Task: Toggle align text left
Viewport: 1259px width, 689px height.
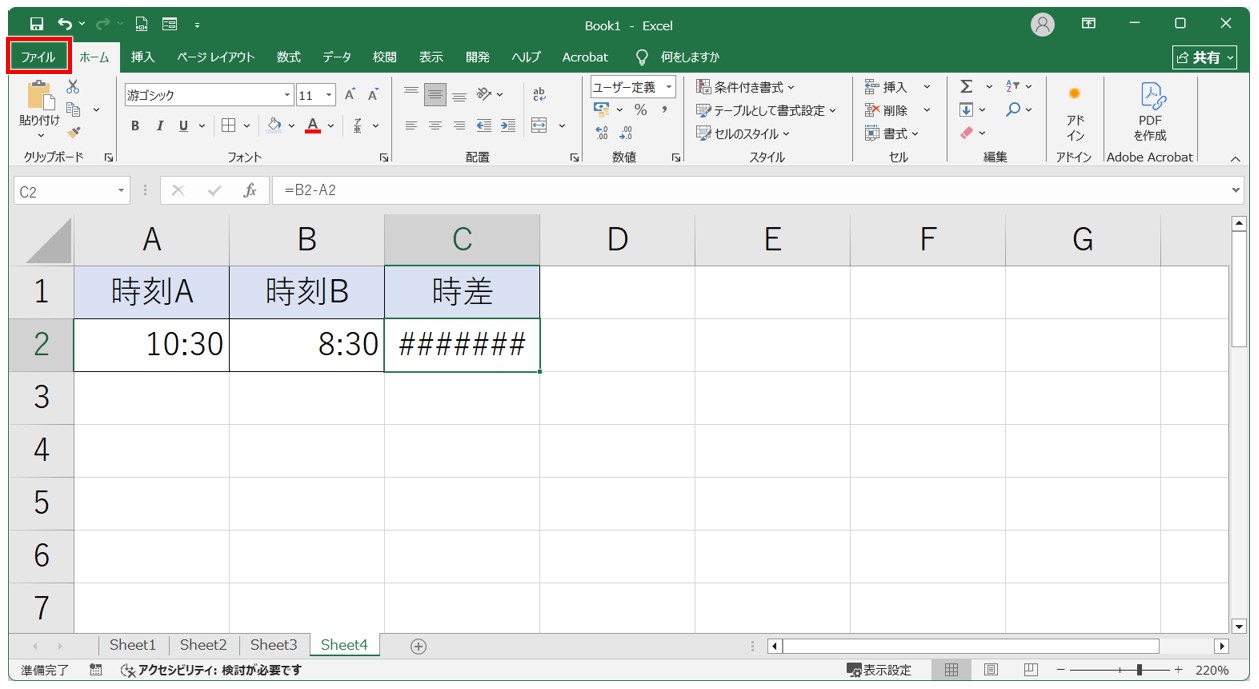Action: click(410, 126)
